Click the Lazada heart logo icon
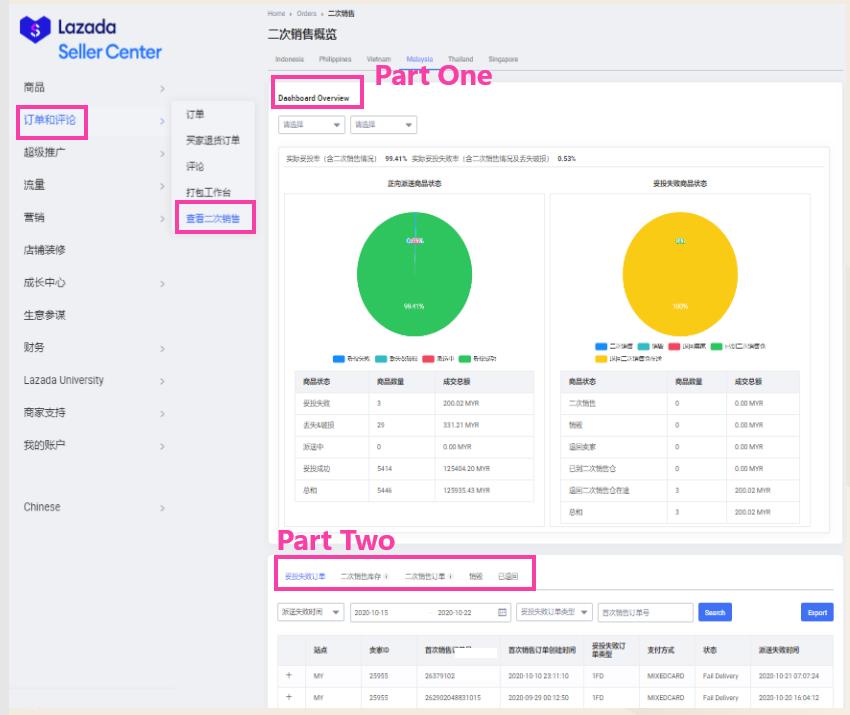Image resolution: width=850 pixels, height=715 pixels. pos(35,29)
